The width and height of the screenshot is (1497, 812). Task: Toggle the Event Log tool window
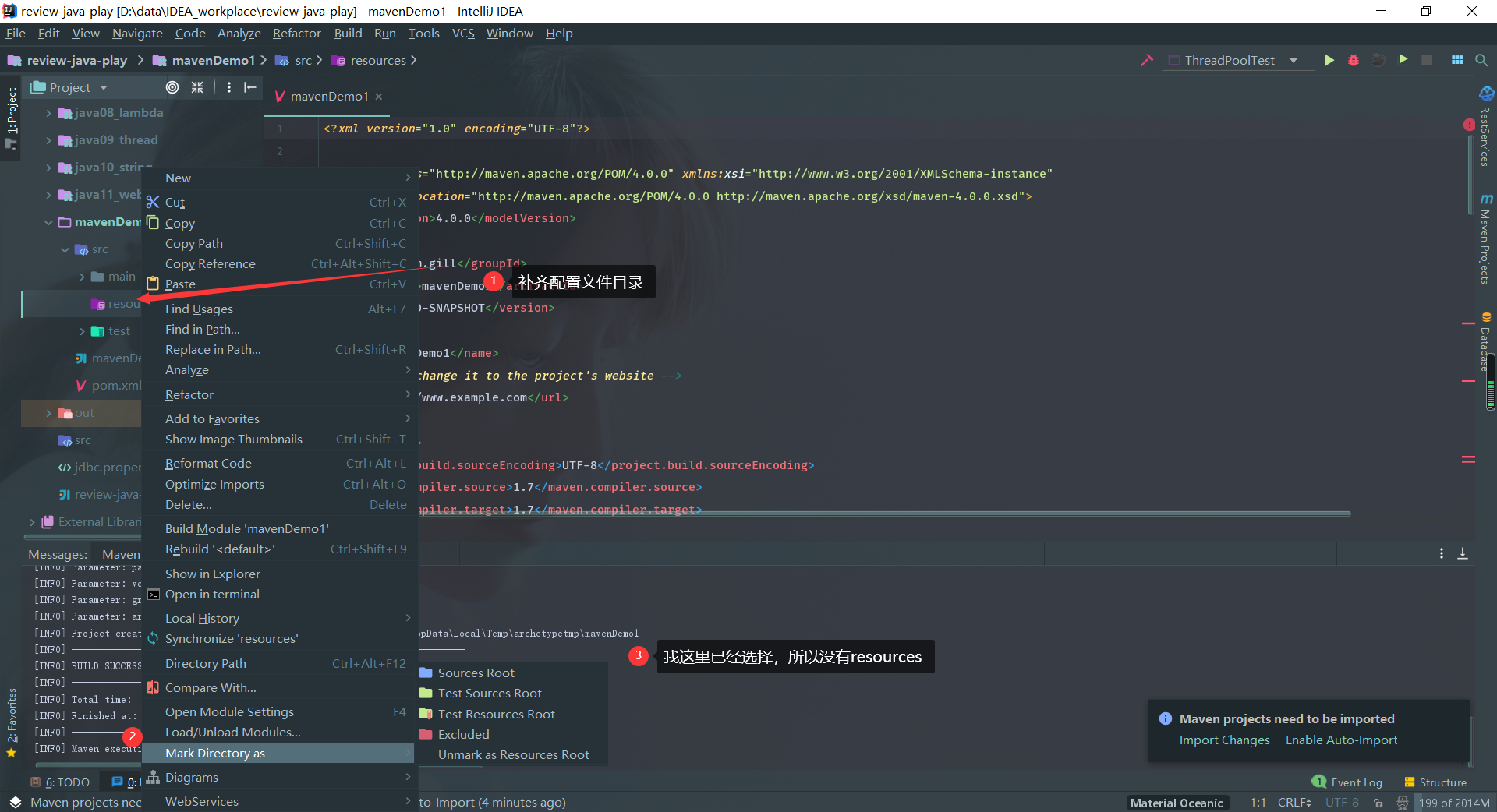click(1347, 782)
